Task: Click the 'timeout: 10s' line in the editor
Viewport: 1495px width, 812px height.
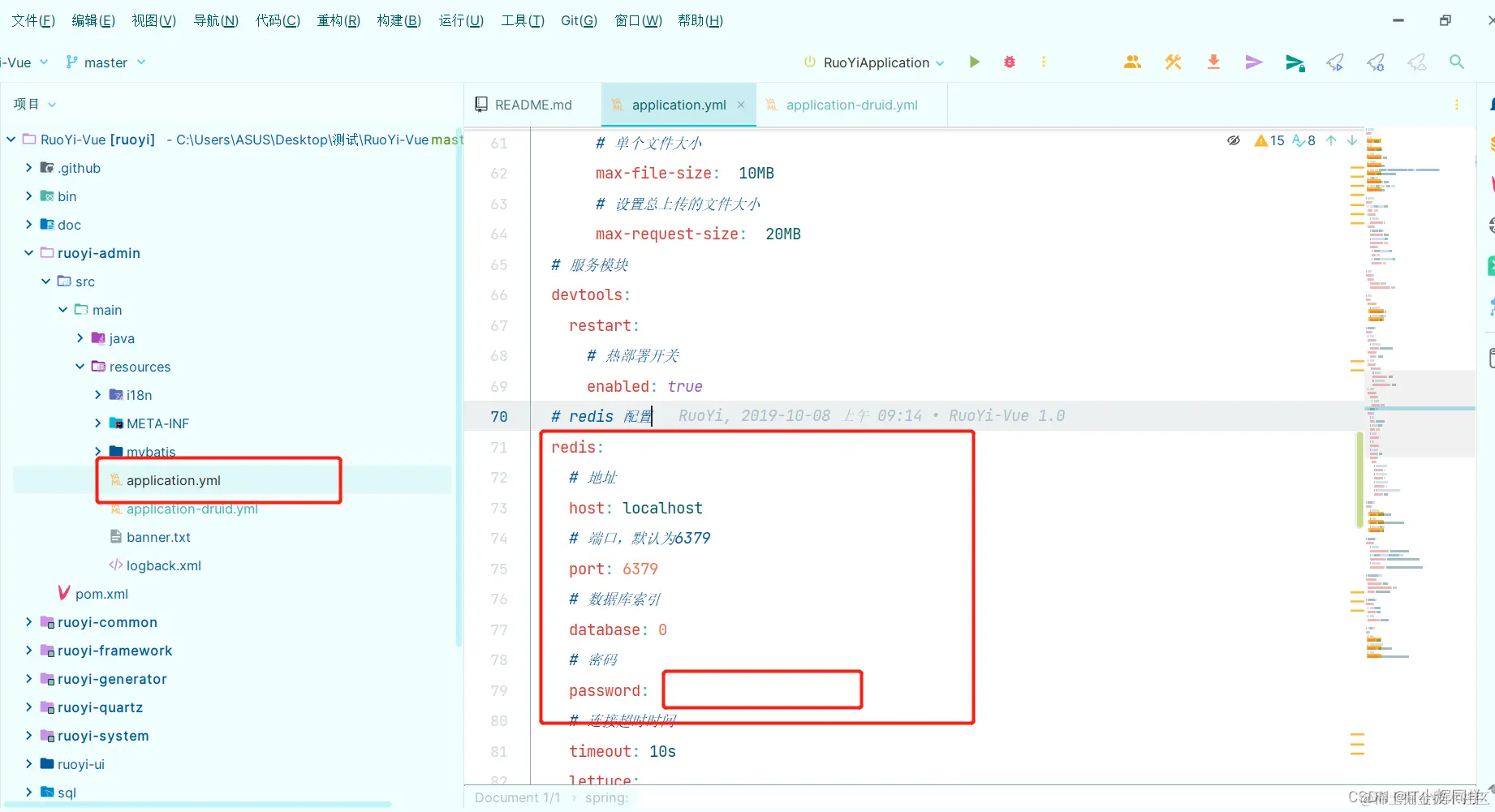Action: pos(623,751)
